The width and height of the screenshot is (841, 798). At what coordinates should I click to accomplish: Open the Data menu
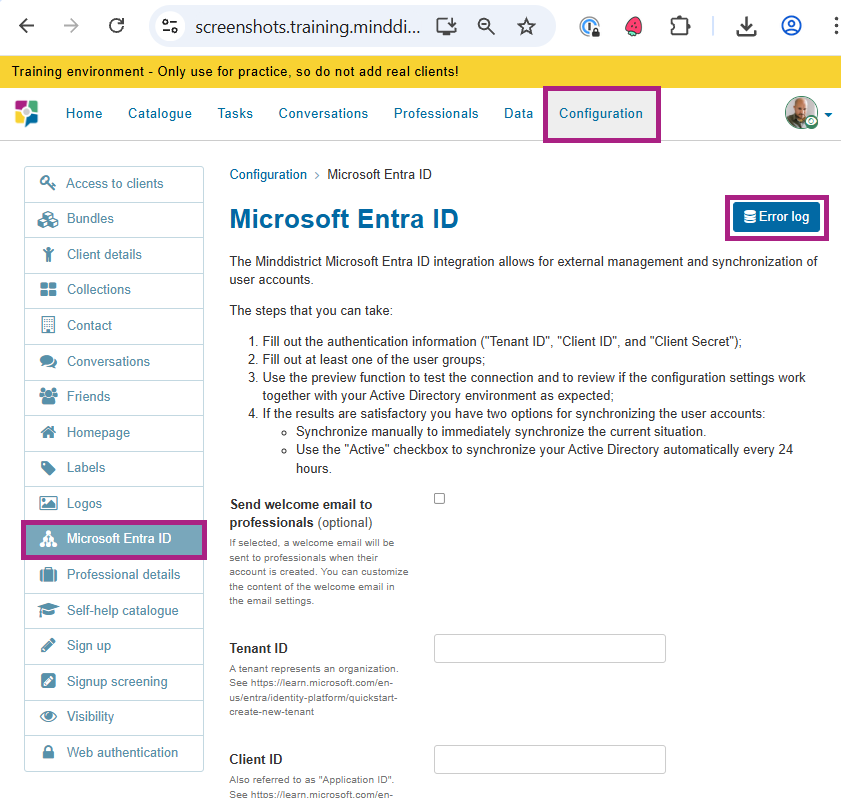click(x=519, y=114)
